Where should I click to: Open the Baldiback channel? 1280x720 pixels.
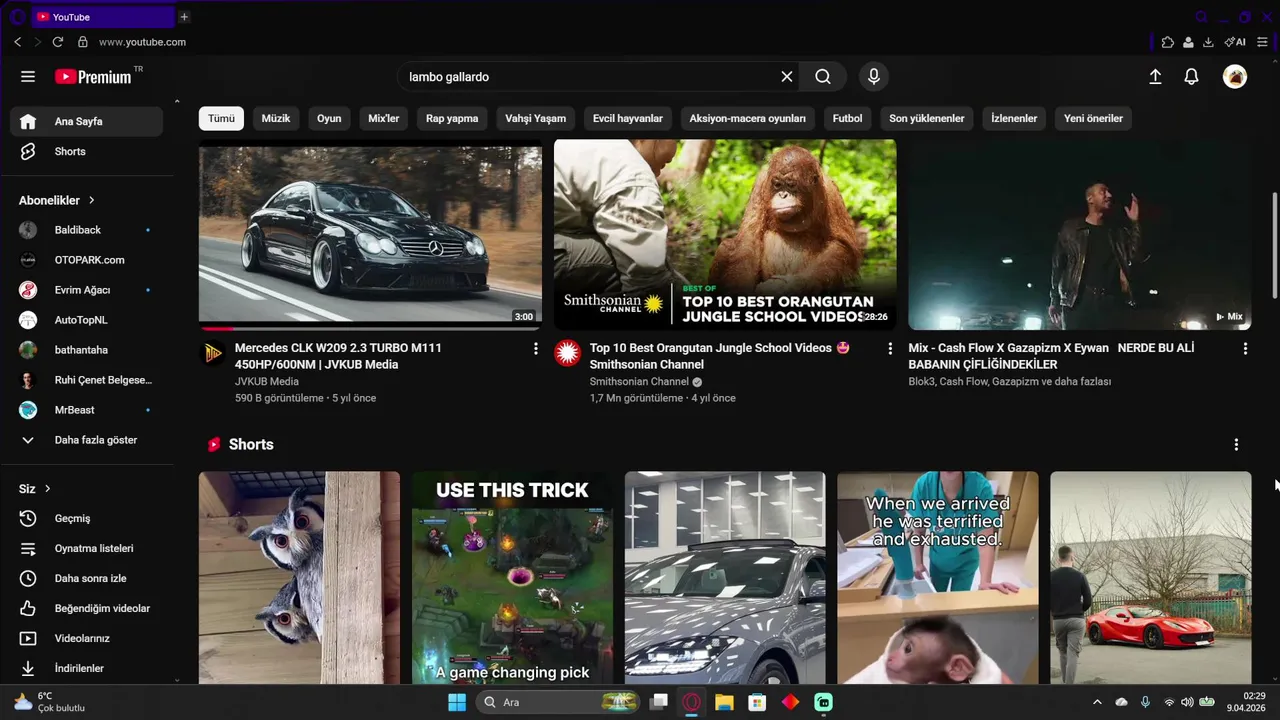click(87, 230)
